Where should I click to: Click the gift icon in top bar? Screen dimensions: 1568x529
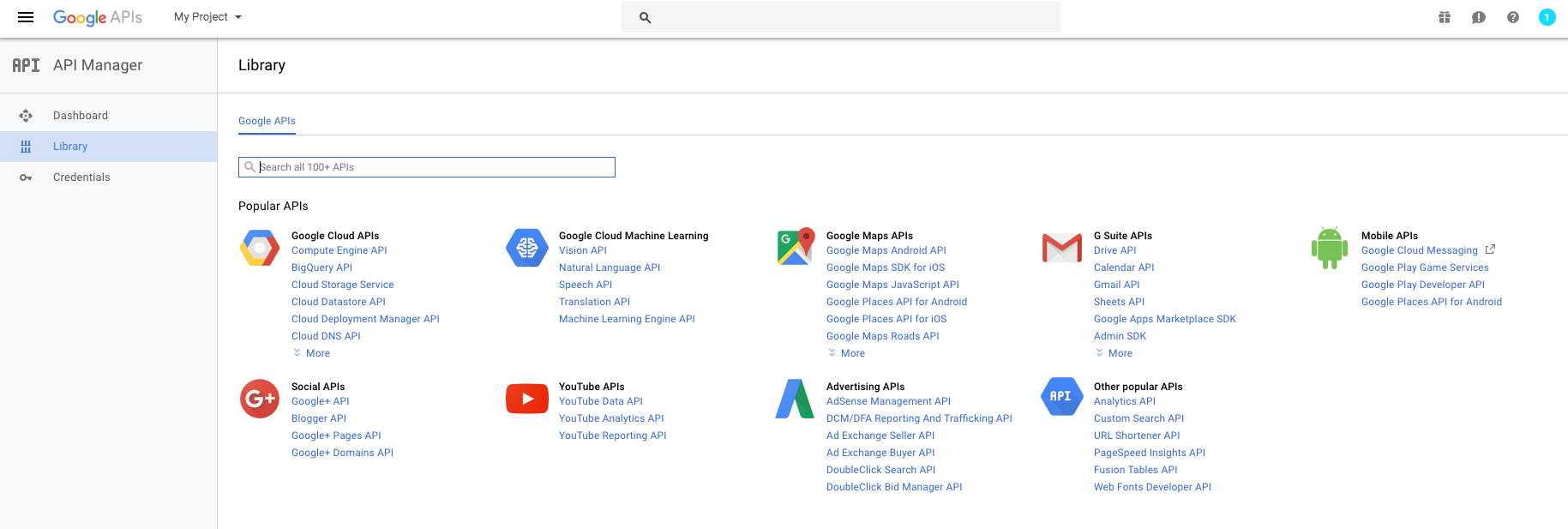click(x=1445, y=17)
